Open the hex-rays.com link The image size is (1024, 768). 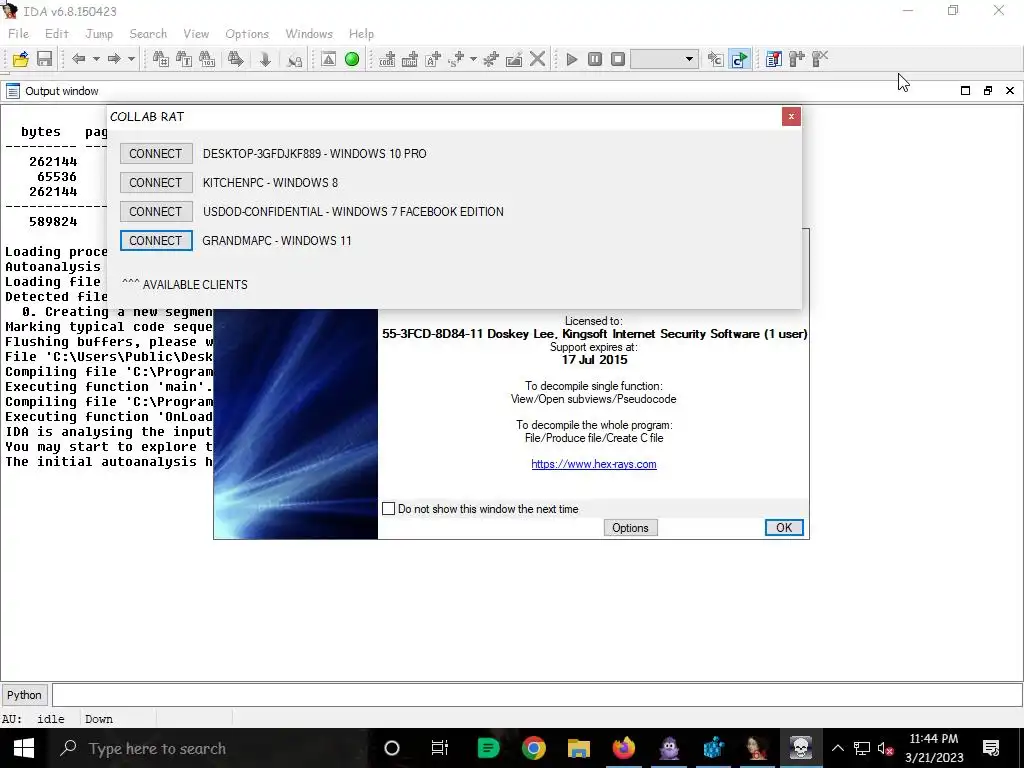click(x=594, y=464)
